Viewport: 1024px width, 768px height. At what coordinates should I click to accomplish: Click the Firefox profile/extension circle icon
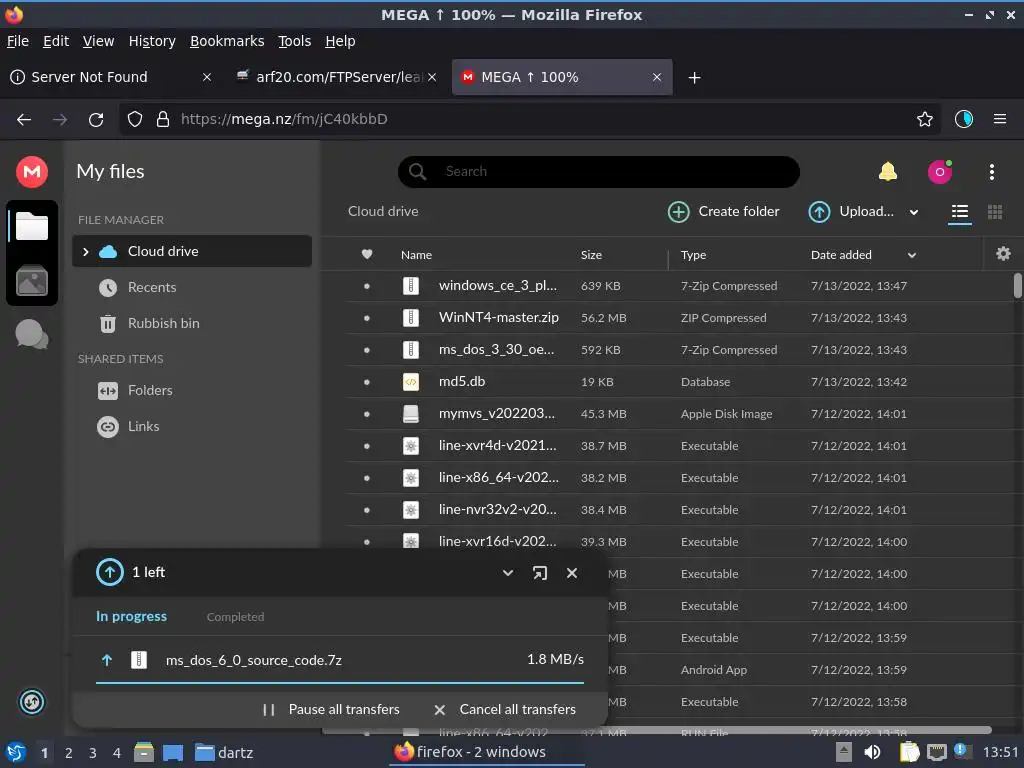pos(963,119)
